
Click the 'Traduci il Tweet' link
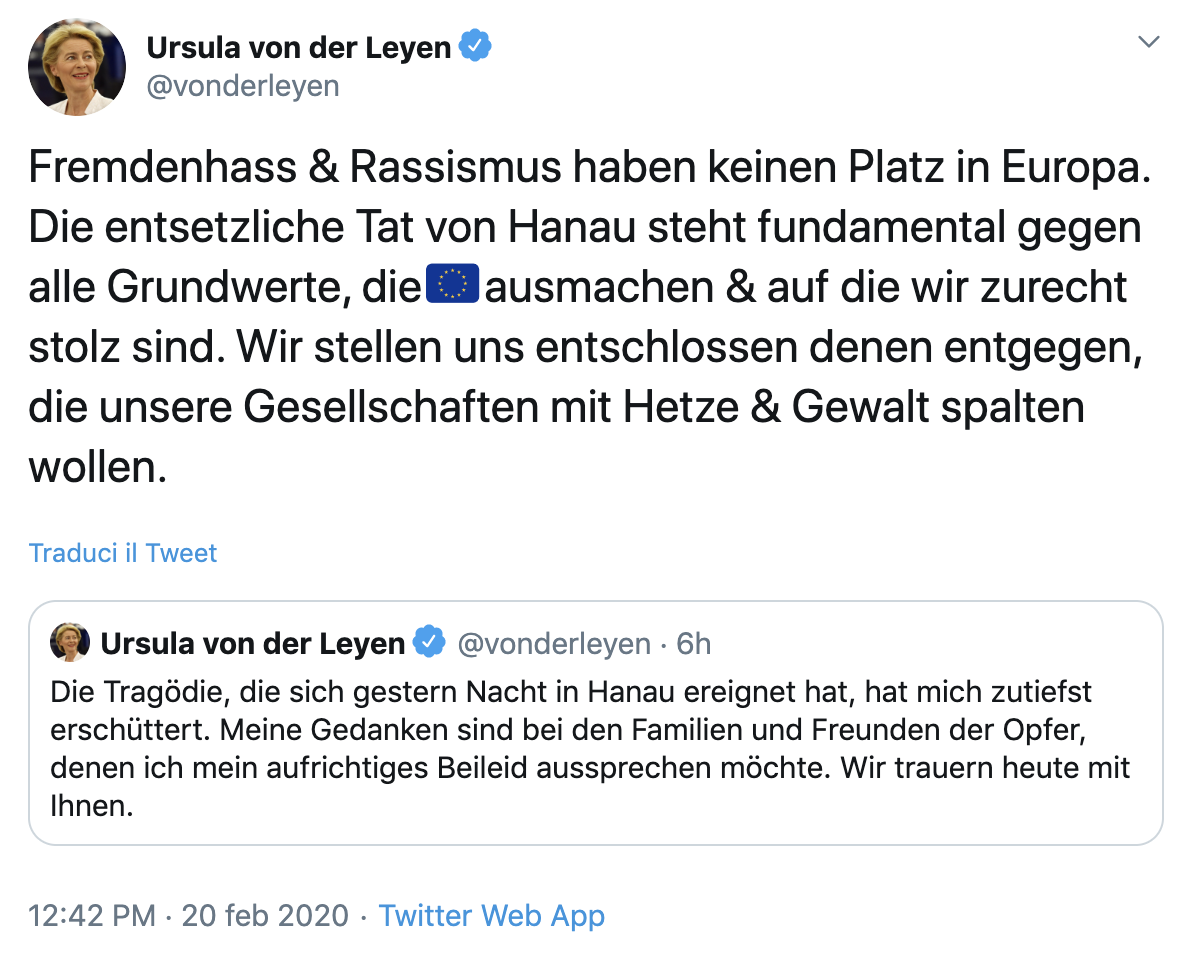123,553
